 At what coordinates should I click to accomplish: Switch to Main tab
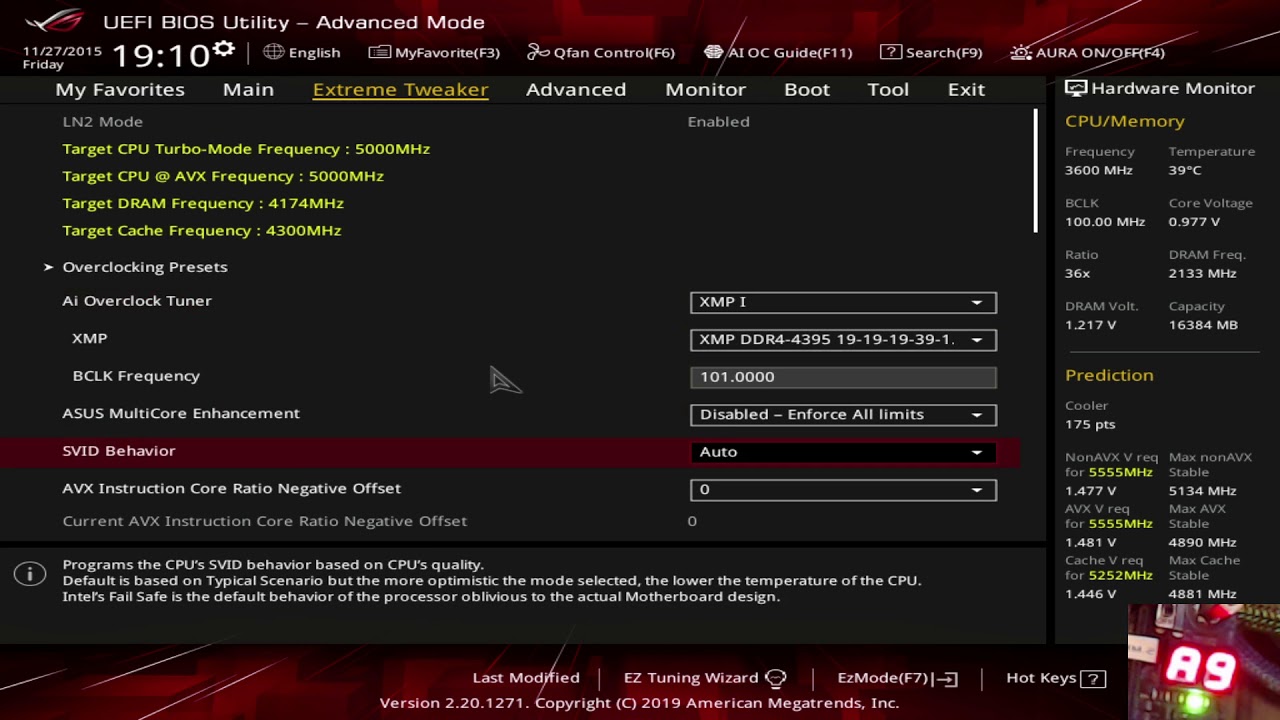pyautogui.click(x=248, y=89)
